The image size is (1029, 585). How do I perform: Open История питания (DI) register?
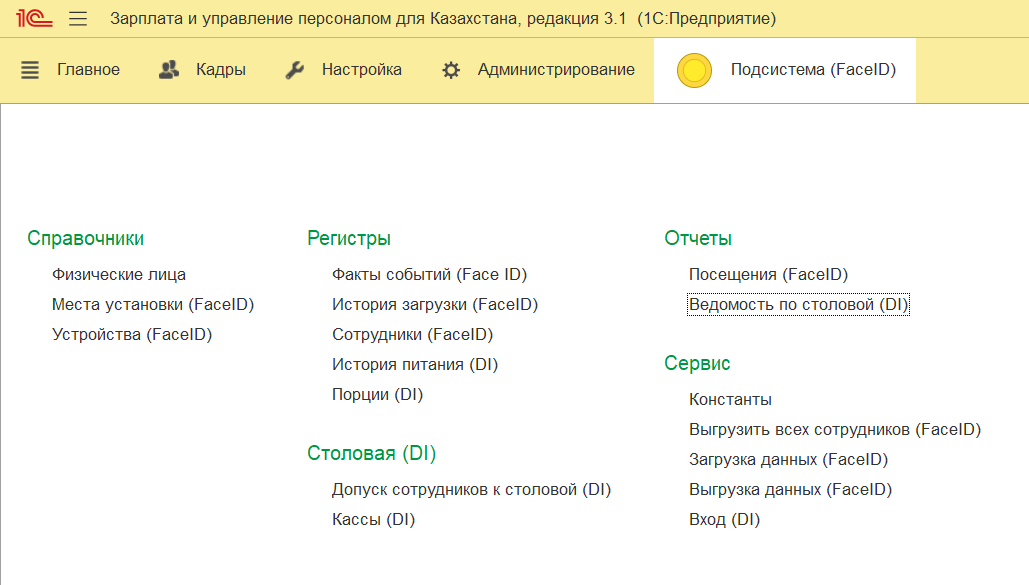click(x=414, y=364)
